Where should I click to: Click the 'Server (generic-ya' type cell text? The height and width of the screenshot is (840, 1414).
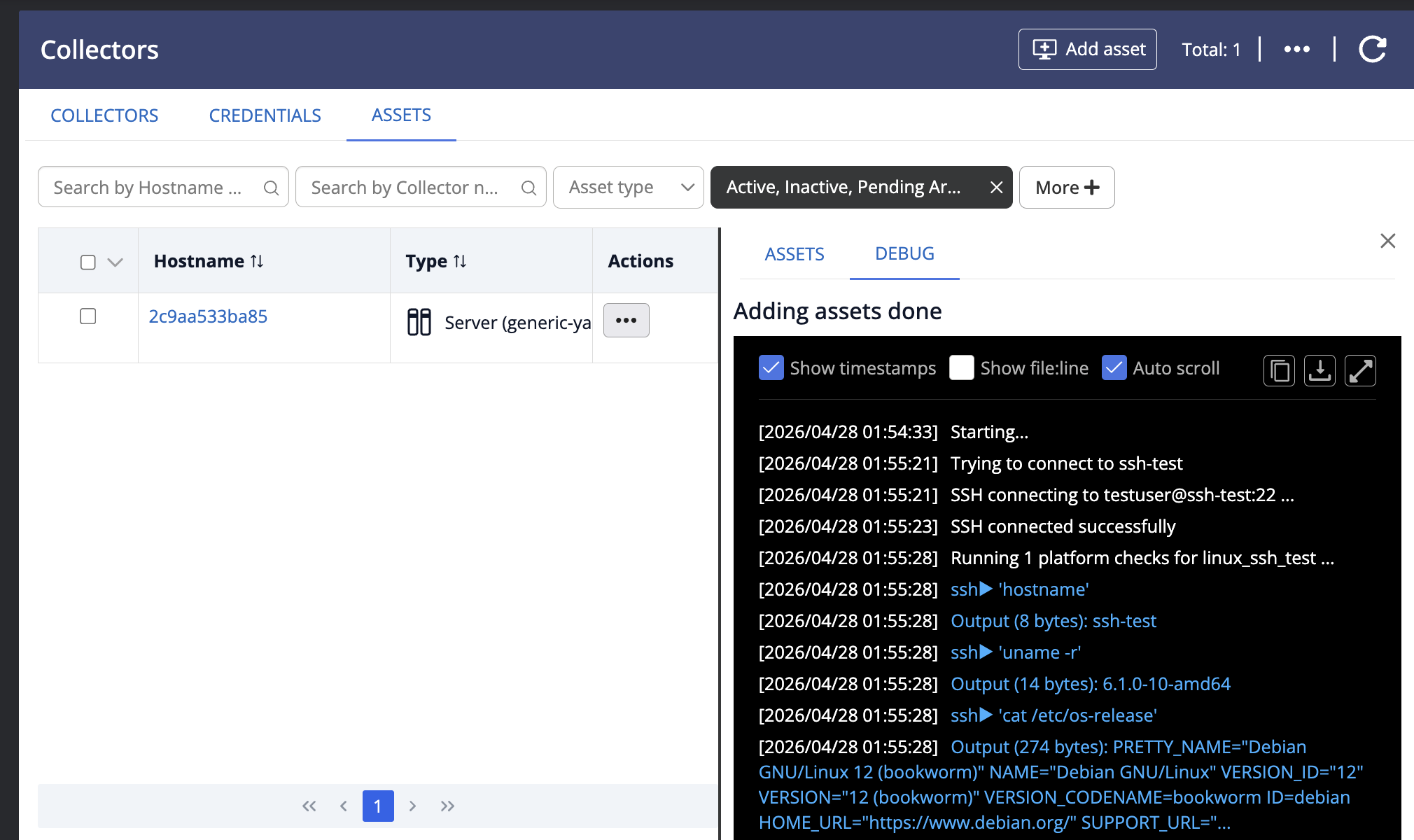518,323
